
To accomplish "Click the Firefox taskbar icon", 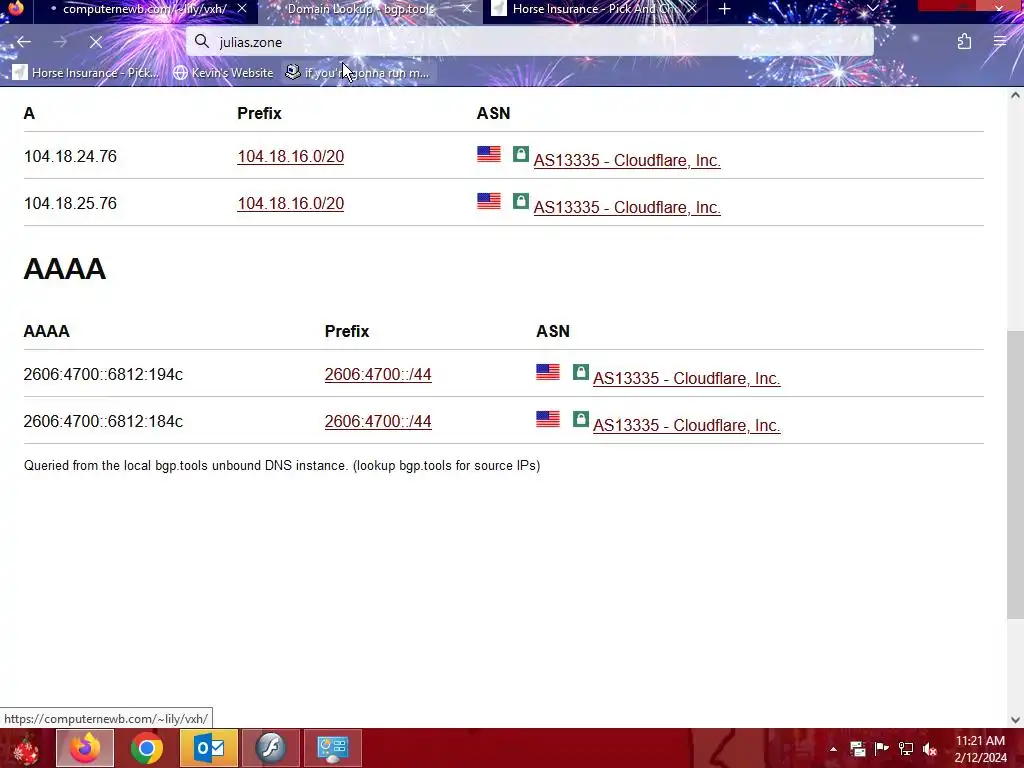I will [85, 748].
